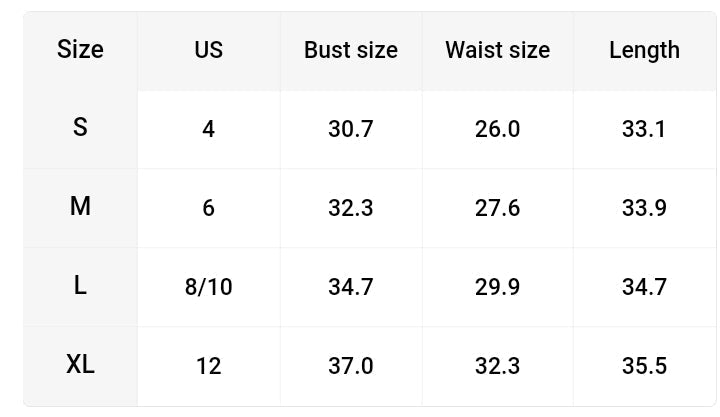Click bust size value 30.7
720x417 pixels.
351,129
